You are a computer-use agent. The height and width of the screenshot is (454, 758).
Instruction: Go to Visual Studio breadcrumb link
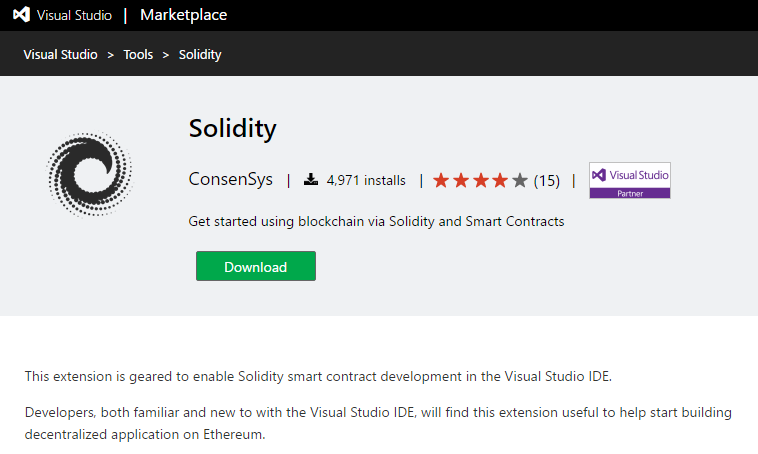pyautogui.click(x=61, y=55)
